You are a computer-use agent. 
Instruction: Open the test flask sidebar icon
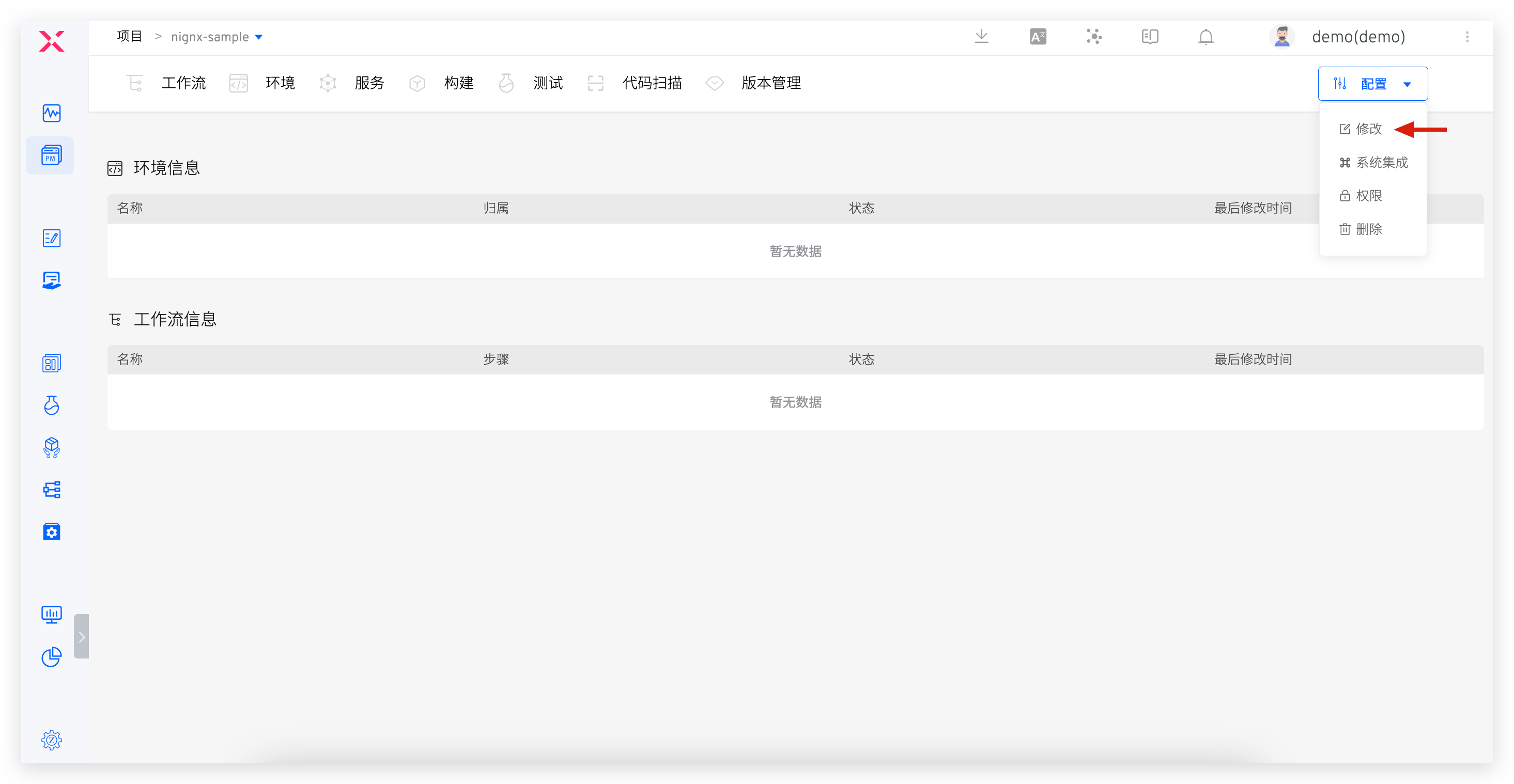pyautogui.click(x=51, y=405)
